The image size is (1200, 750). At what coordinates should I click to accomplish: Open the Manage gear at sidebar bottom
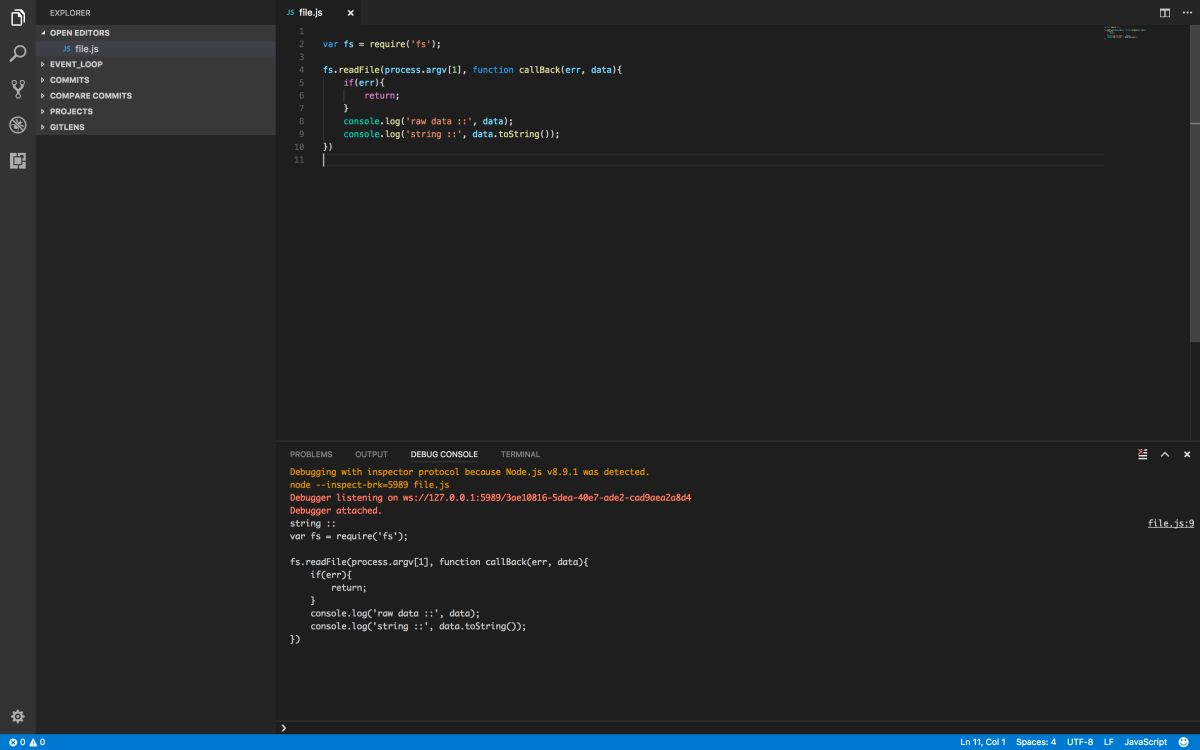coord(17,716)
